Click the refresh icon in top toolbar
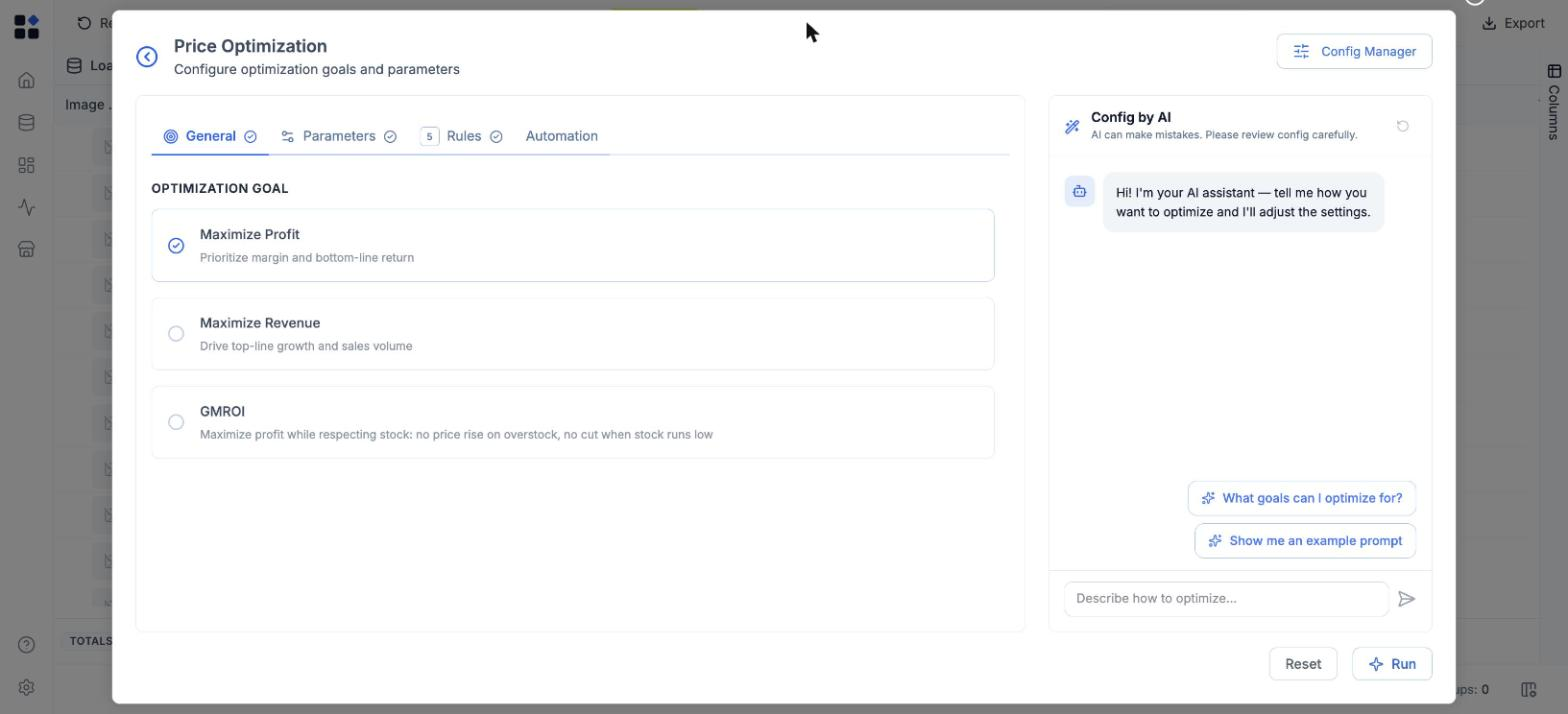The height and width of the screenshot is (714, 1568). [x=84, y=23]
